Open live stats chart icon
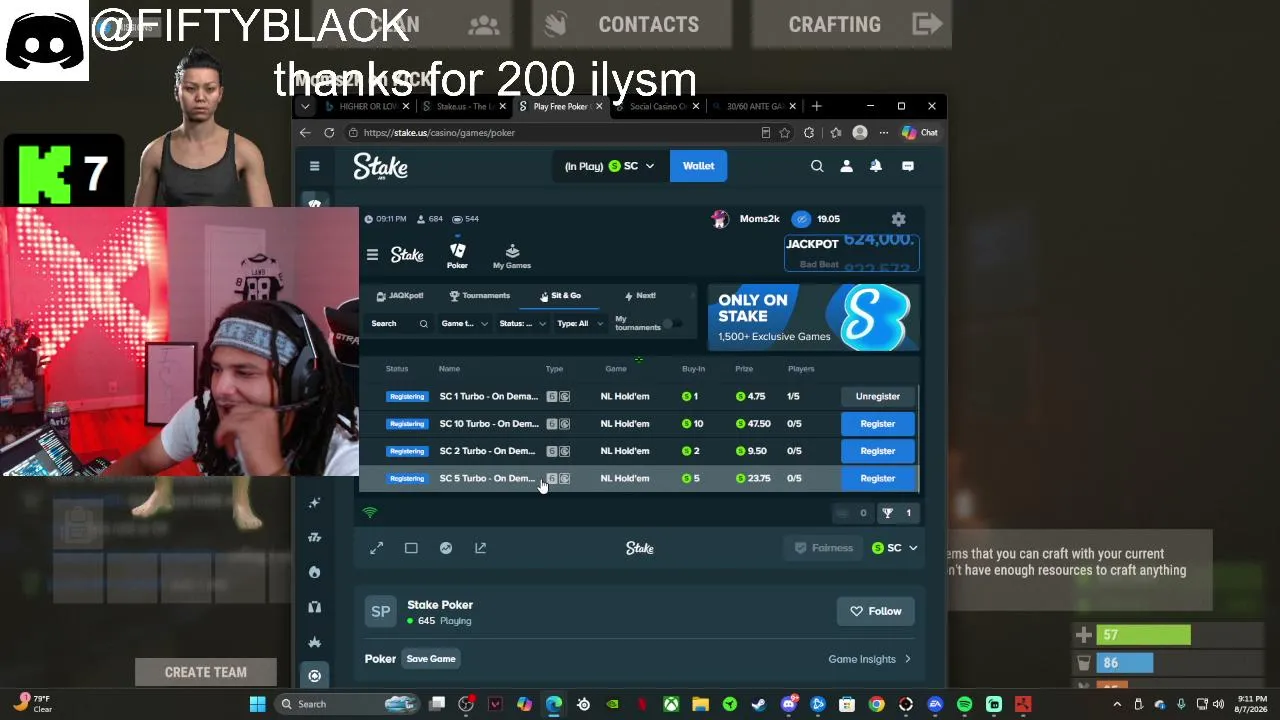 (x=446, y=548)
